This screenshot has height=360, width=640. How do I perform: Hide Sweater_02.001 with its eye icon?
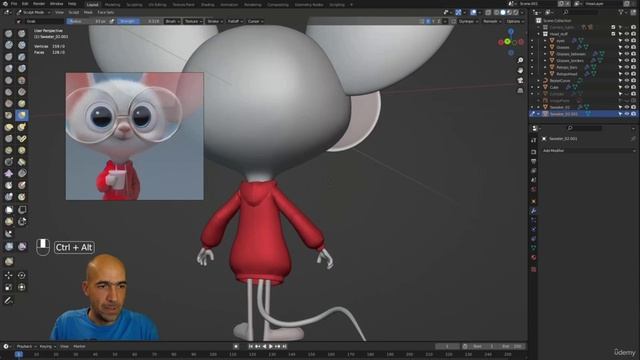tap(627, 114)
